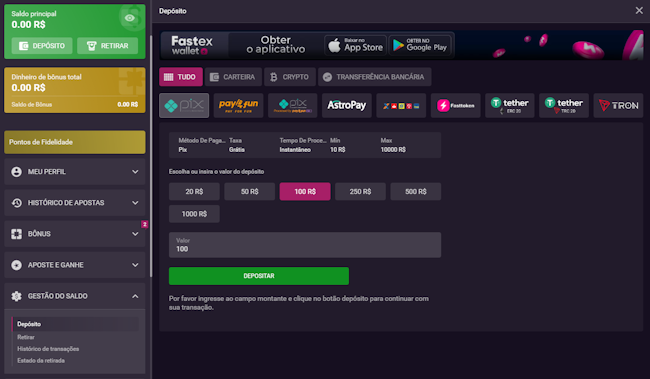Expand the BÔNUS section chevron
Screen dimensions: 650x379
coord(135,234)
